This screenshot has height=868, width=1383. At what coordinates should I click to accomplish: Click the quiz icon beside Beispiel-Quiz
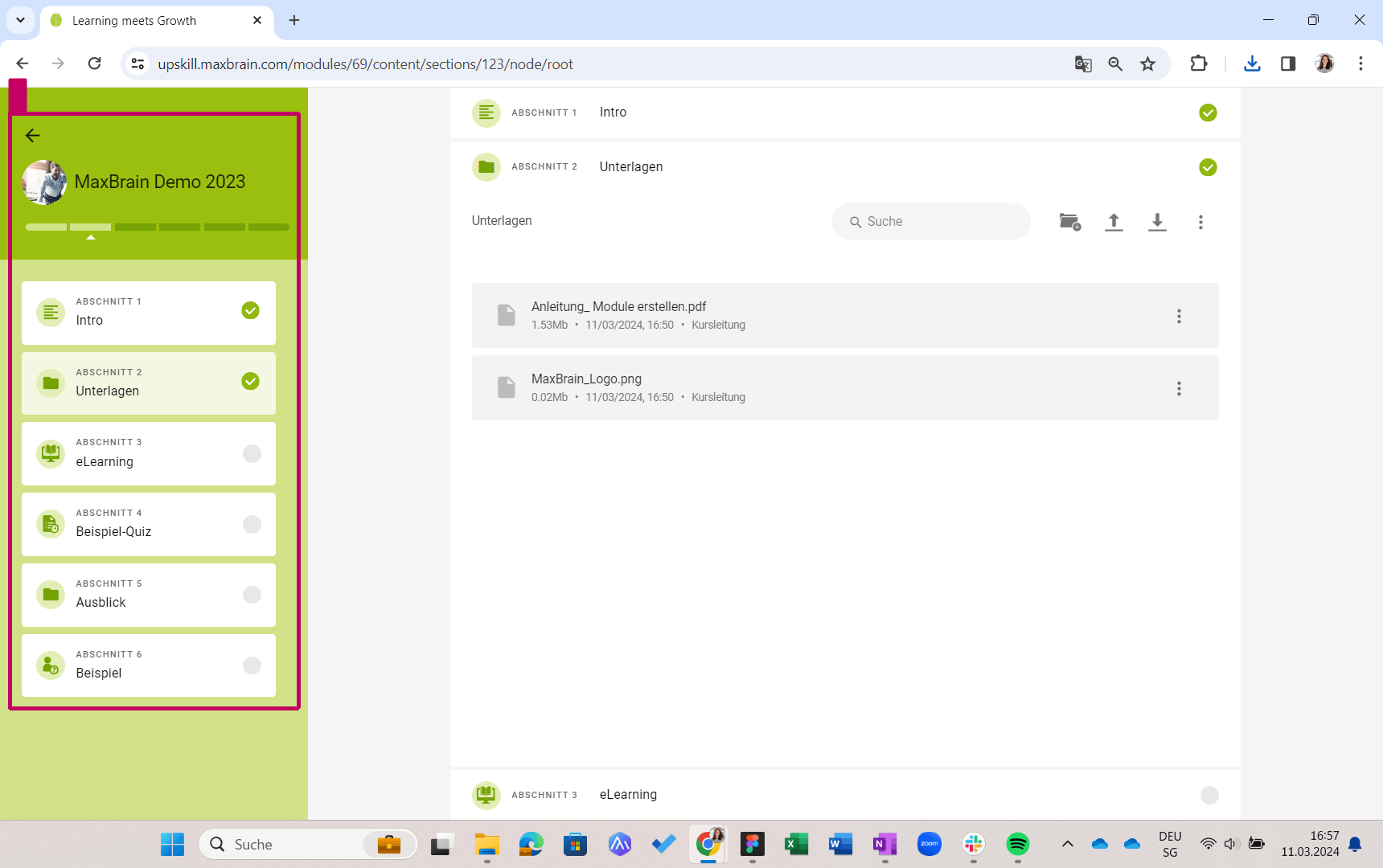[x=51, y=524]
